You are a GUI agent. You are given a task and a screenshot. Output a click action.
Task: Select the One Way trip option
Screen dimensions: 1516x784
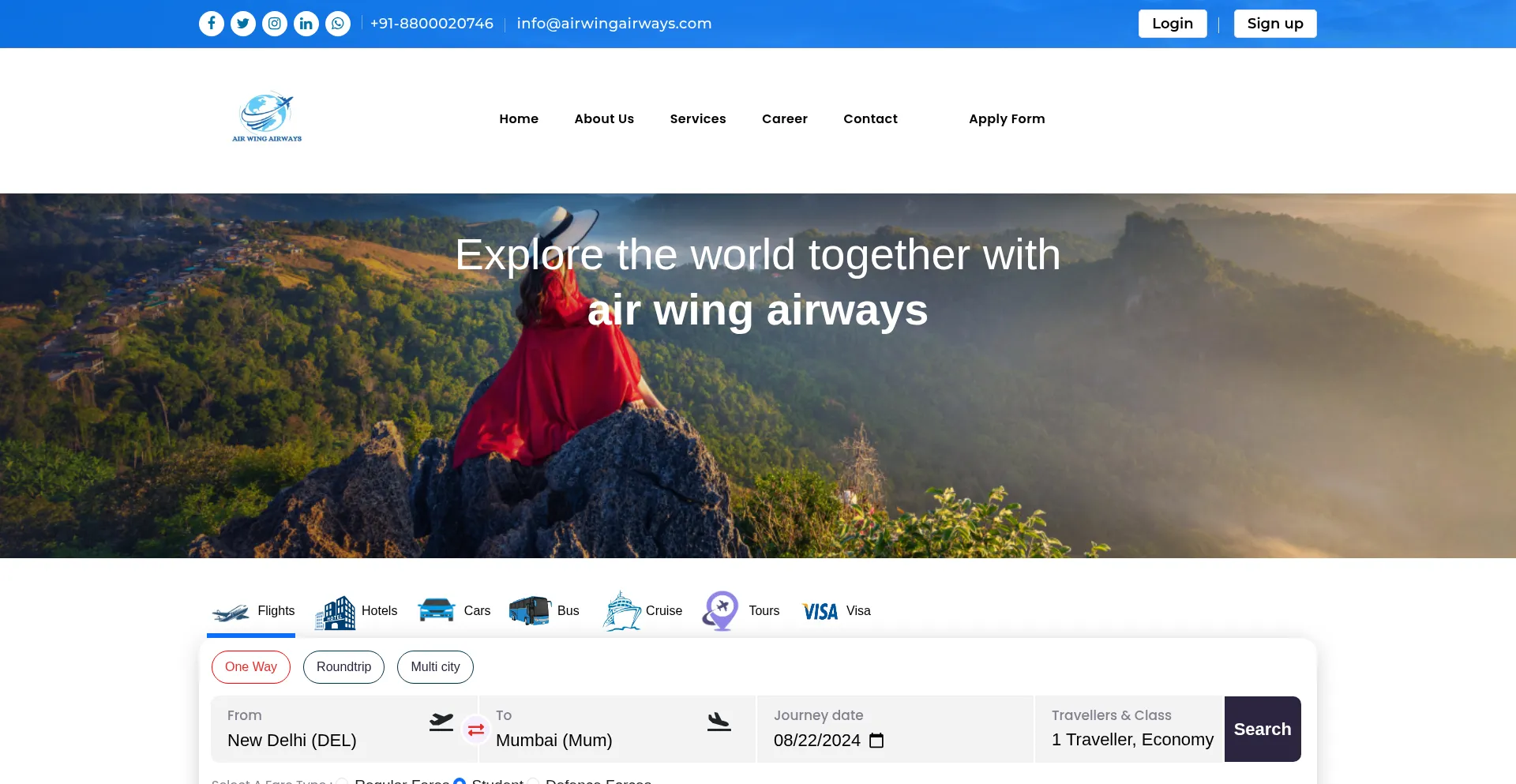pos(251,667)
